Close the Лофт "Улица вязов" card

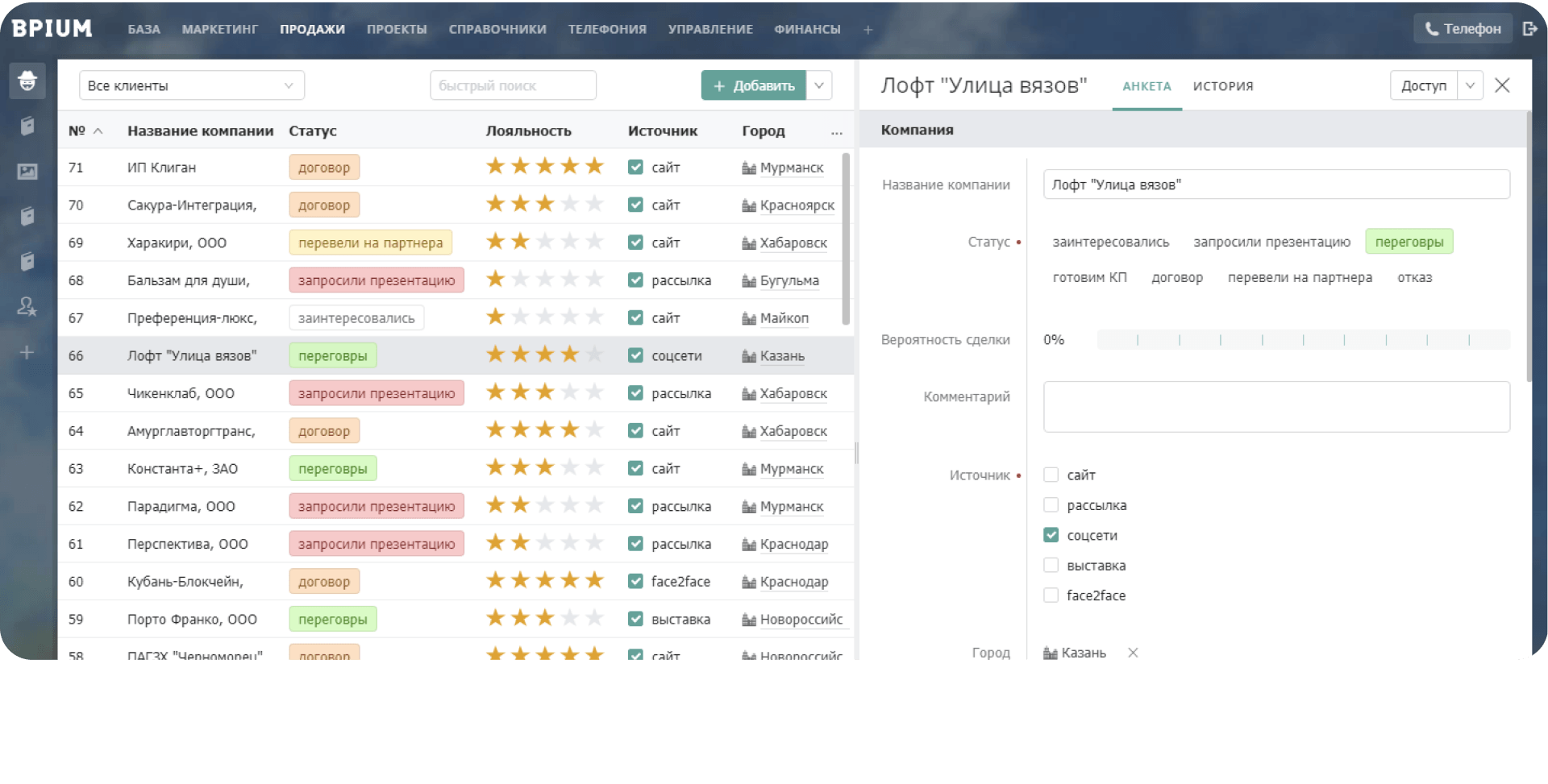coord(1502,85)
